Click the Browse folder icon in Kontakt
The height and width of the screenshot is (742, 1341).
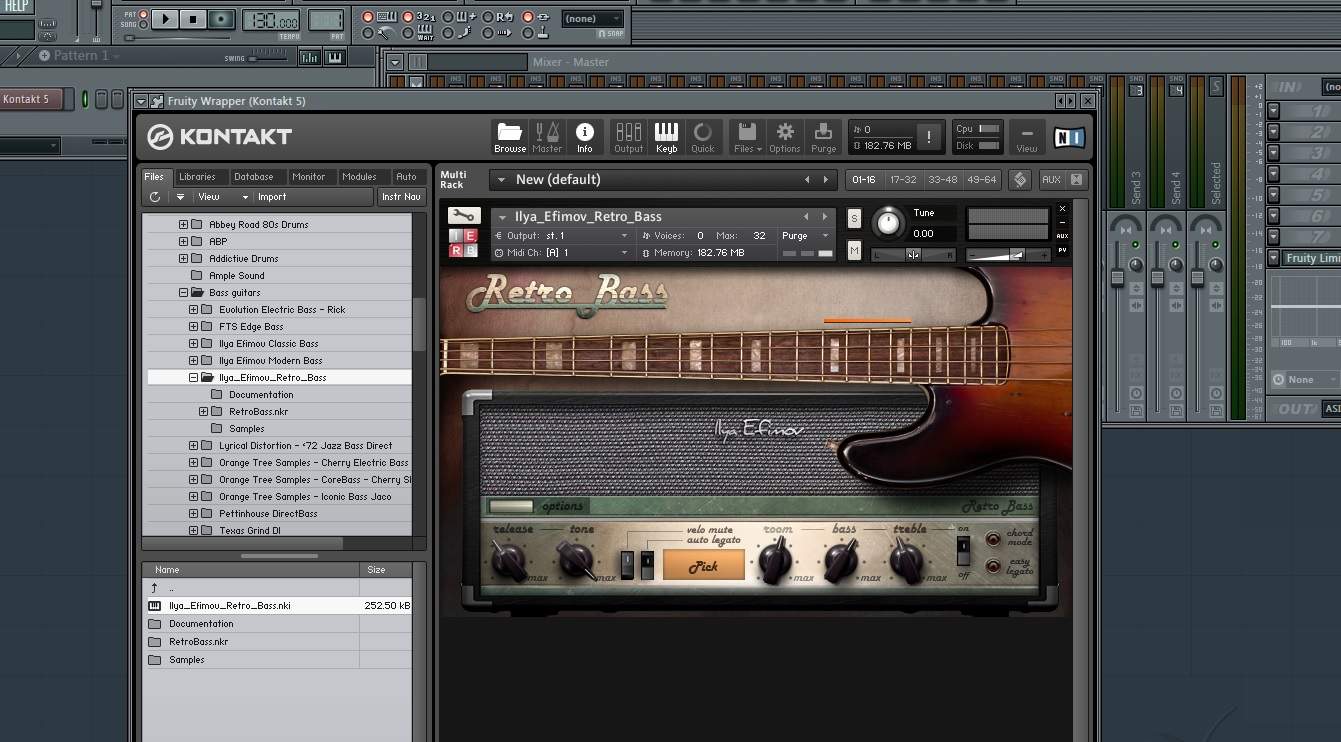coord(509,137)
